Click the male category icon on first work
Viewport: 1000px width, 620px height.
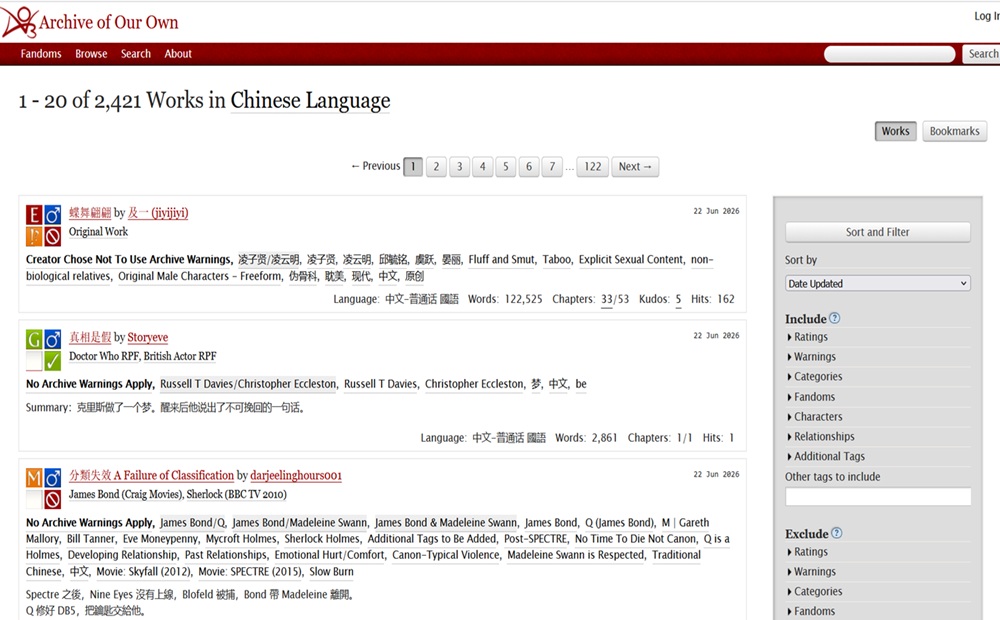[53, 215]
